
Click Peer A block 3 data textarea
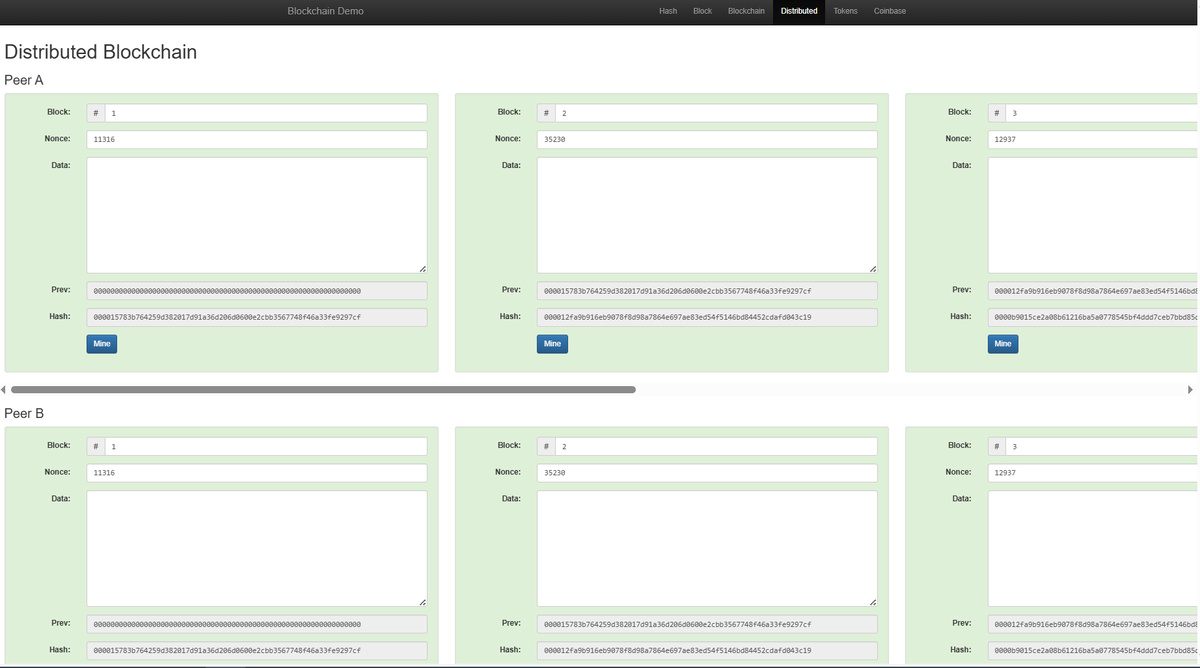click(1093, 215)
